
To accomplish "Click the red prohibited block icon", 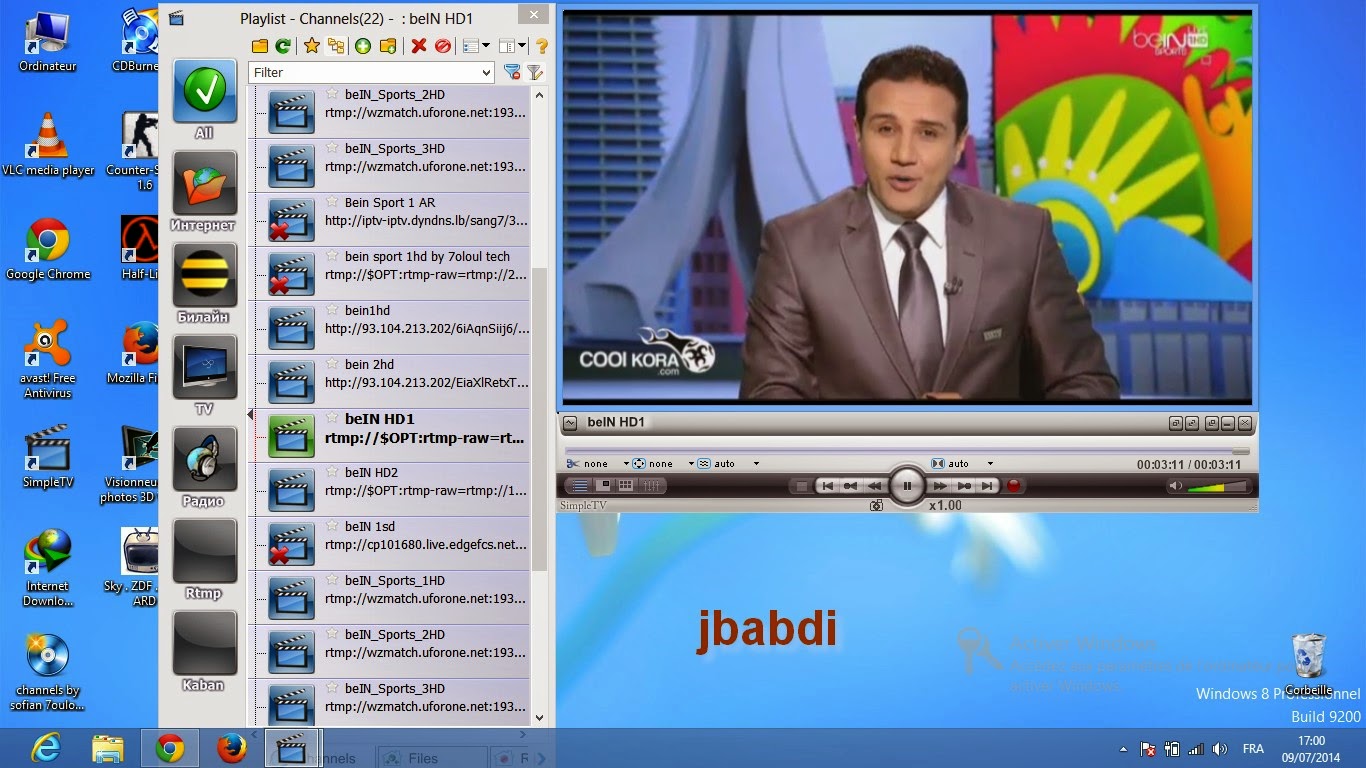I will coord(442,46).
